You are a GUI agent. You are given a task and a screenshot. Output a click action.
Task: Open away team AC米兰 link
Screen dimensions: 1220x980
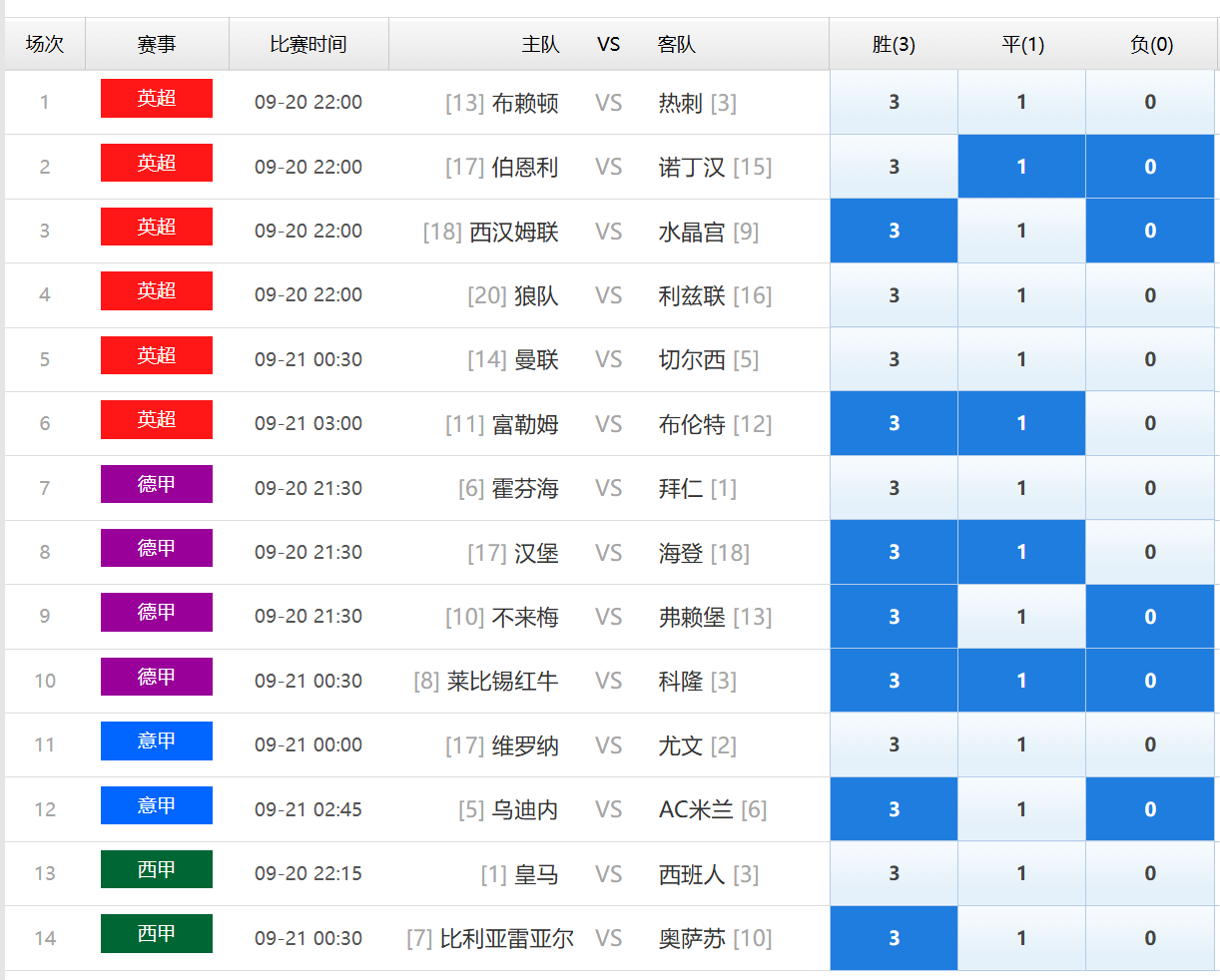point(696,809)
